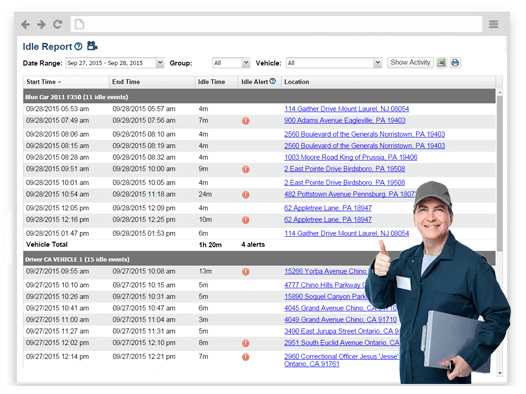Open the browser hamburger menu
This screenshot has height=394, width=526.
493,24
